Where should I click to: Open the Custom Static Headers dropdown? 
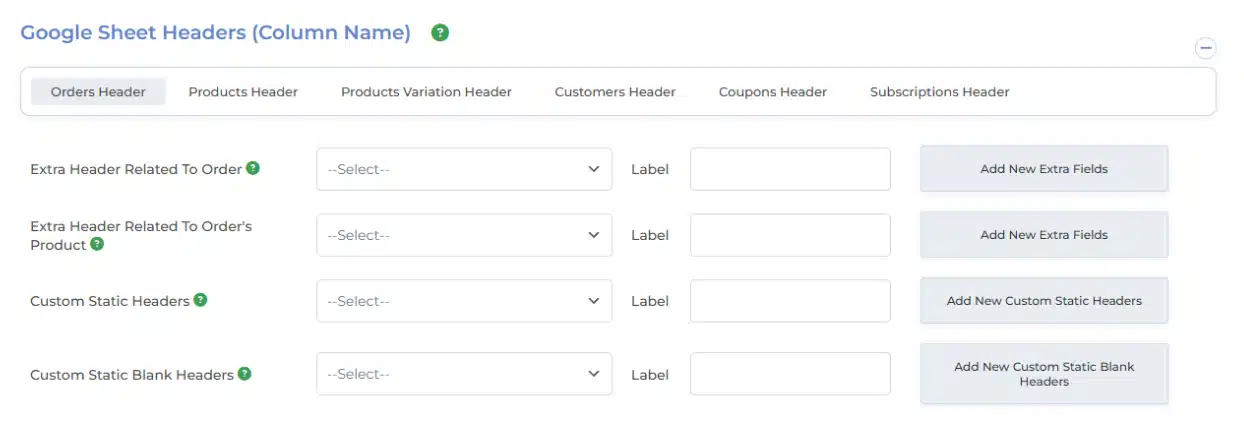[464, 301]
